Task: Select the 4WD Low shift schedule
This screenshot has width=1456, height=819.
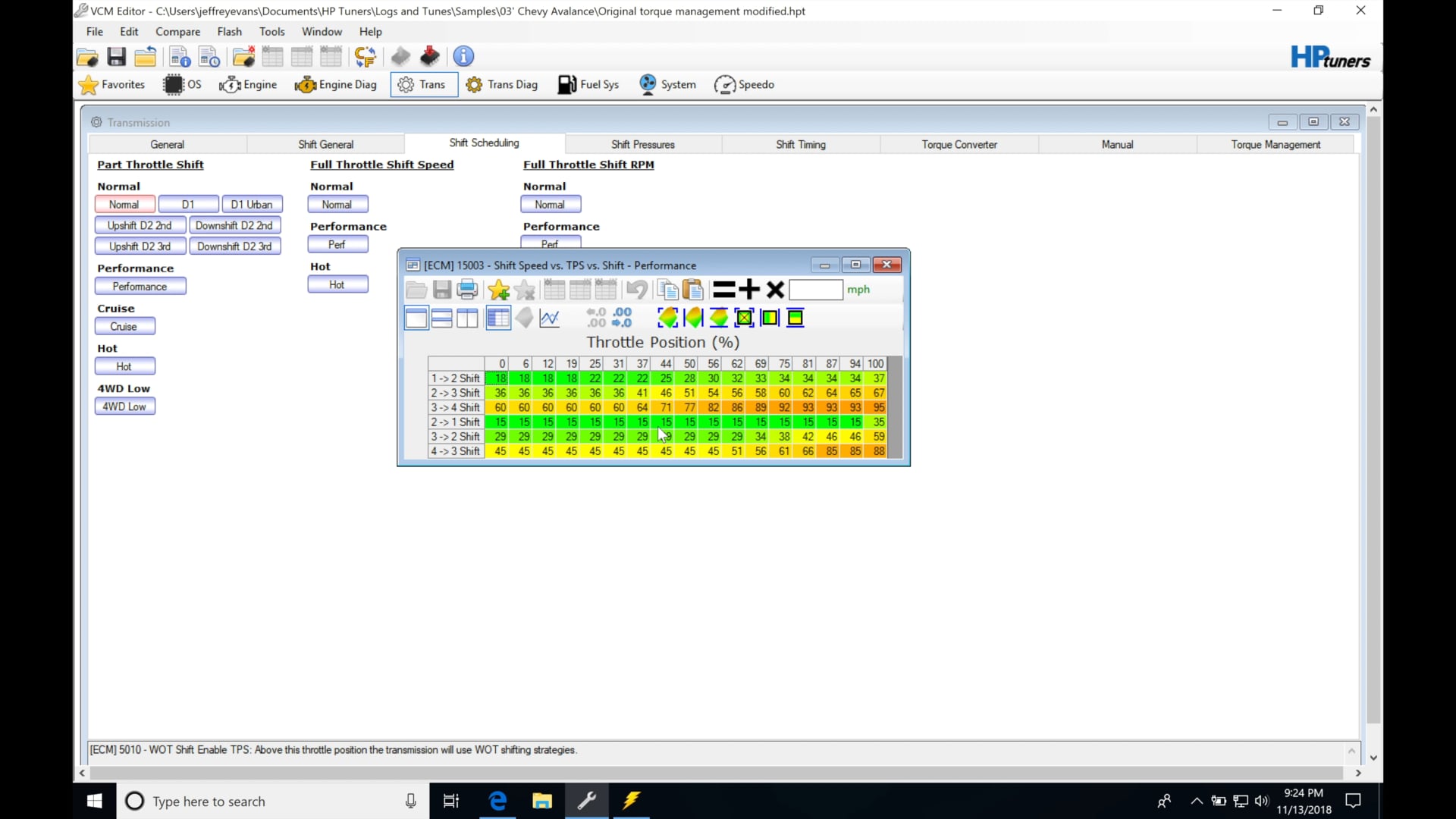Action: pos(124,406)
